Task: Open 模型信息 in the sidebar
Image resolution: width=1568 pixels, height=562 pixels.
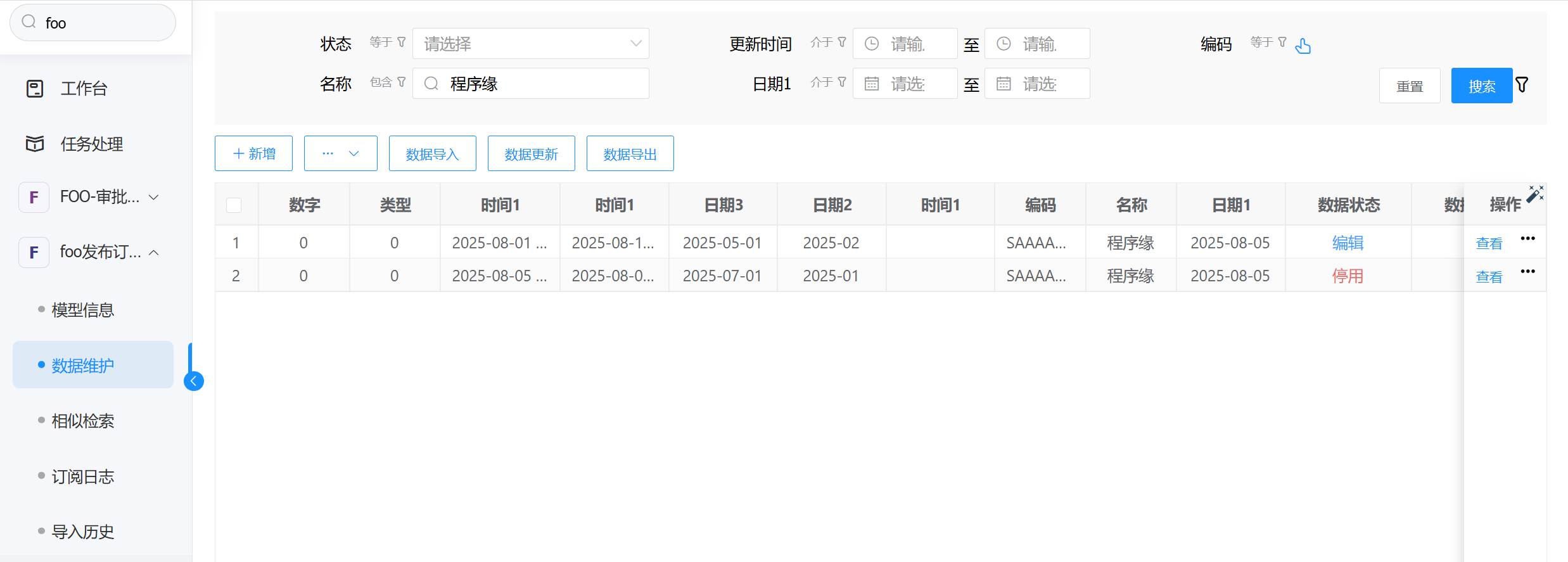Action: coord(82,310)
